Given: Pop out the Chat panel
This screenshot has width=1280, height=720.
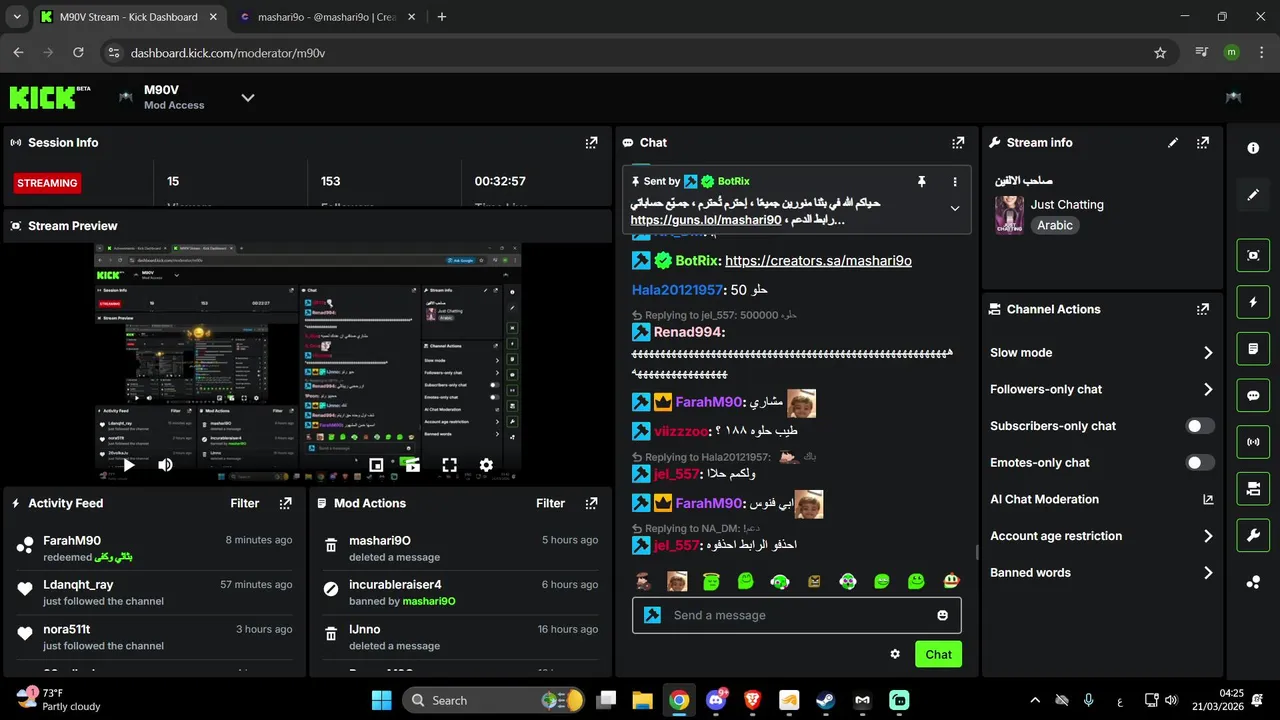Looking at the screenshot, I should [958, 143].
